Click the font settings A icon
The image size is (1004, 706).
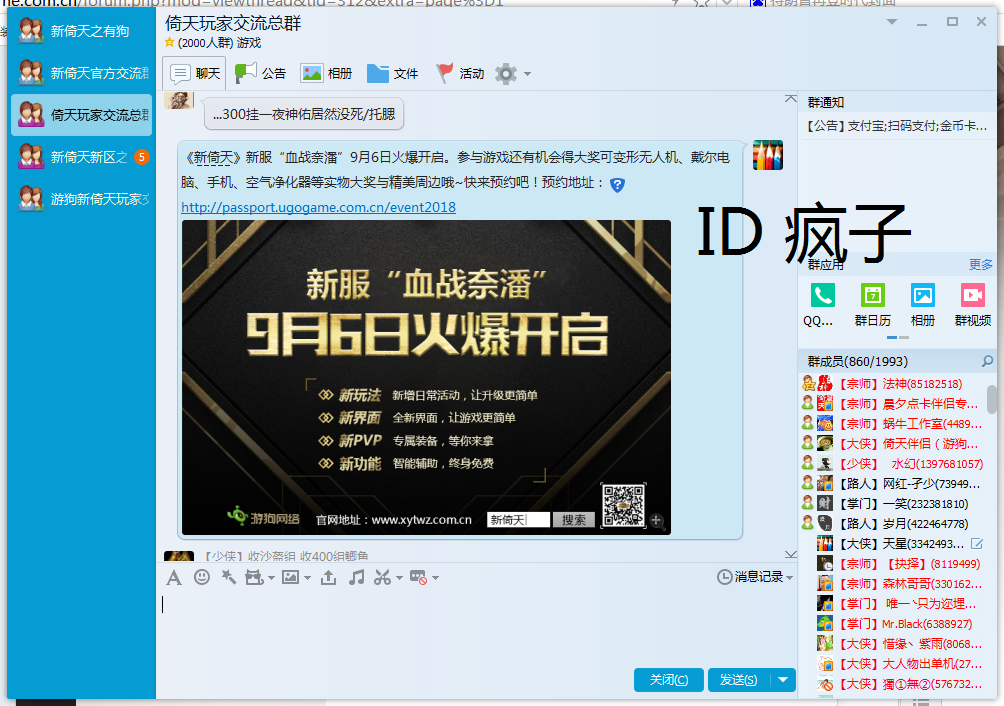click(x=174, y=577)
